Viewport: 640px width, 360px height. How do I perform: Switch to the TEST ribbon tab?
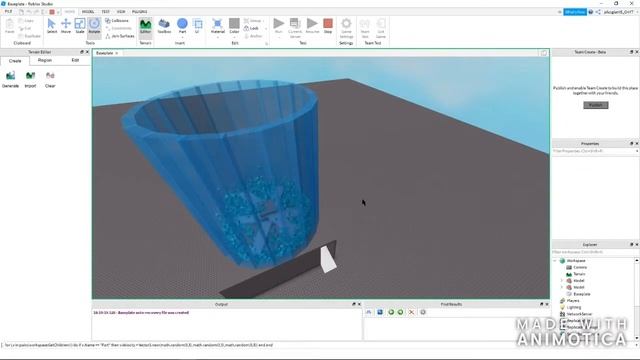tap(105, 12)
